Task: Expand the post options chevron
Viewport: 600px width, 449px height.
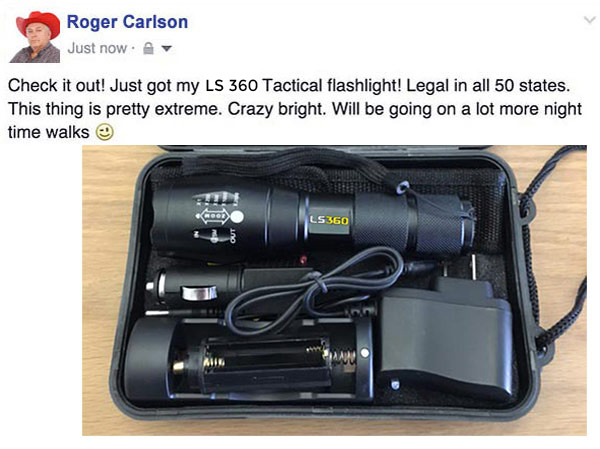Action: 589,20
